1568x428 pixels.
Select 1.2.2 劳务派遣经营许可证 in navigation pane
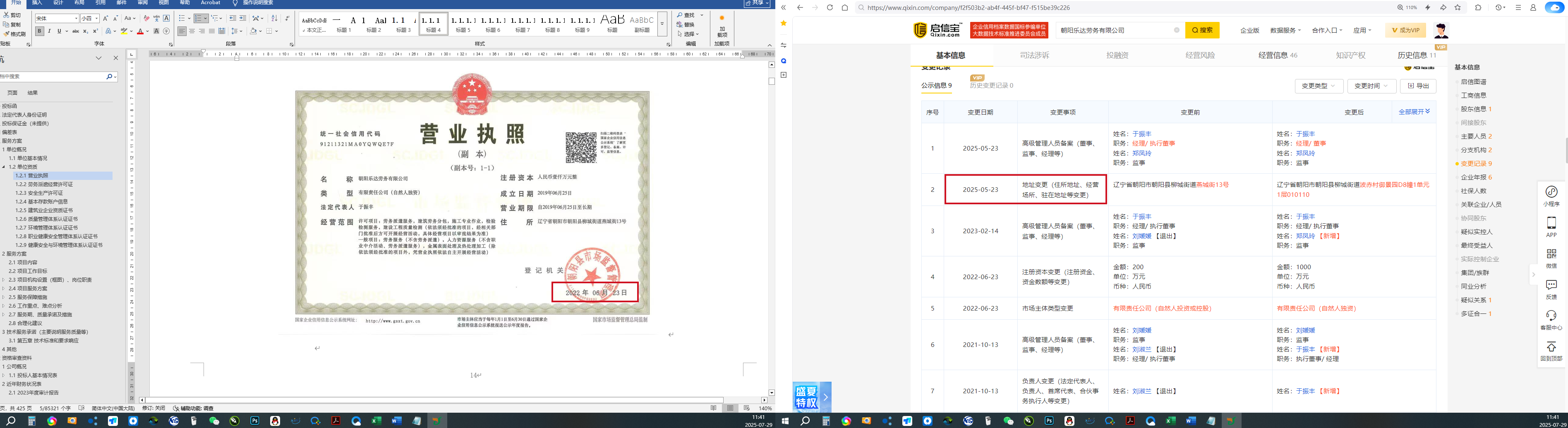pos(44,184)
